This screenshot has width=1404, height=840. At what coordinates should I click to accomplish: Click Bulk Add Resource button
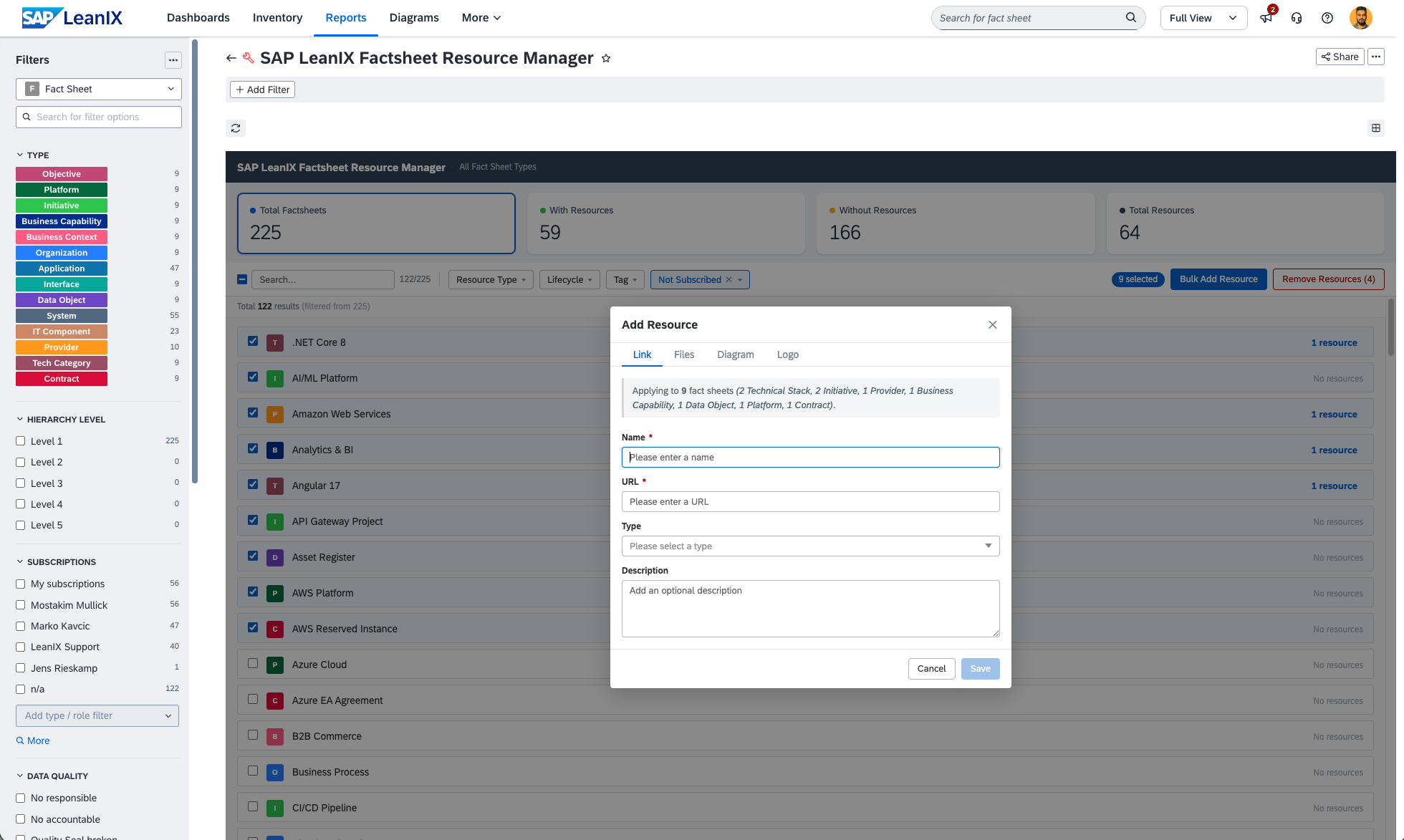click(1218, 279)
